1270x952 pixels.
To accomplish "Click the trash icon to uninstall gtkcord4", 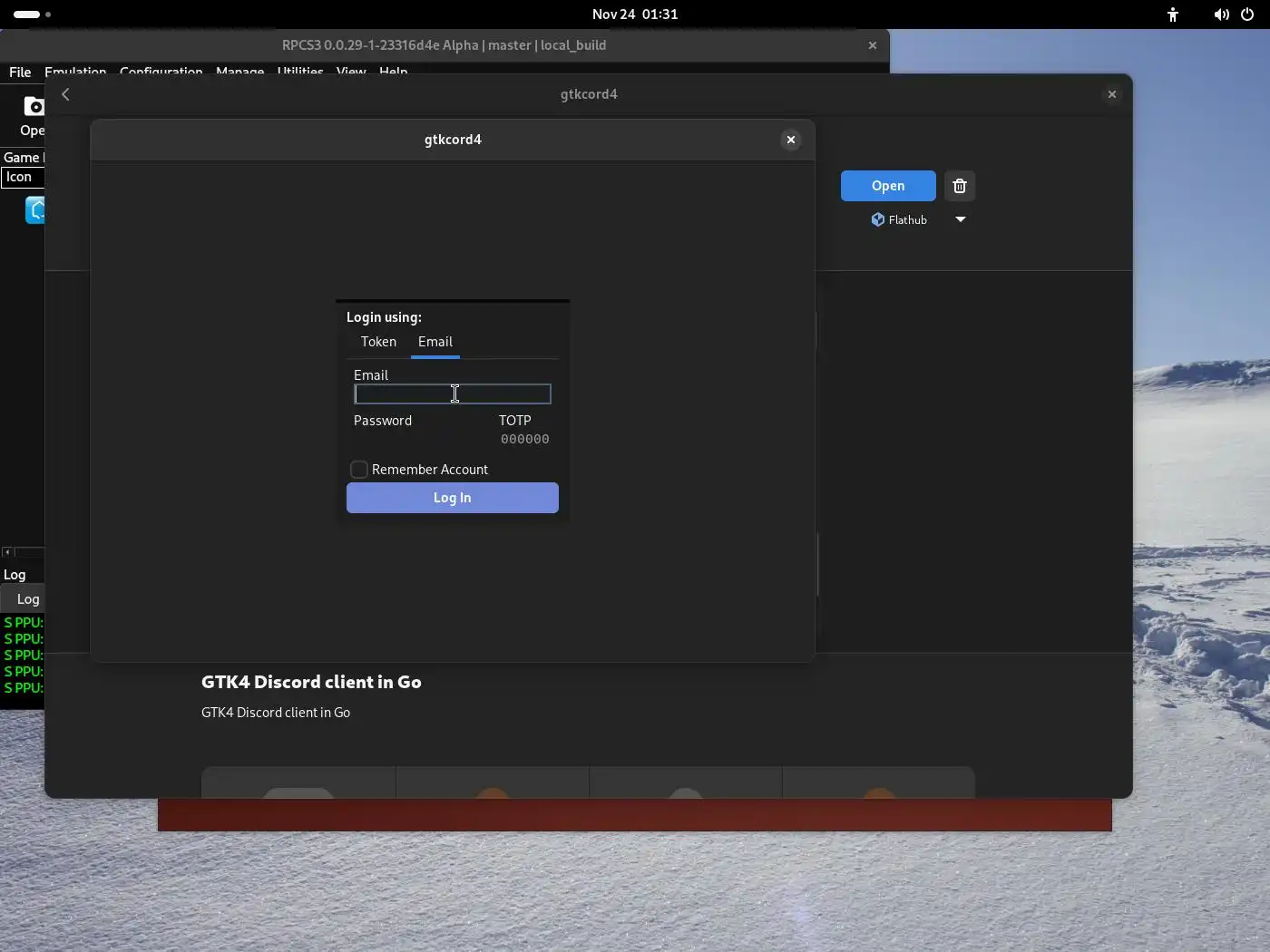I will coord(960,186).
